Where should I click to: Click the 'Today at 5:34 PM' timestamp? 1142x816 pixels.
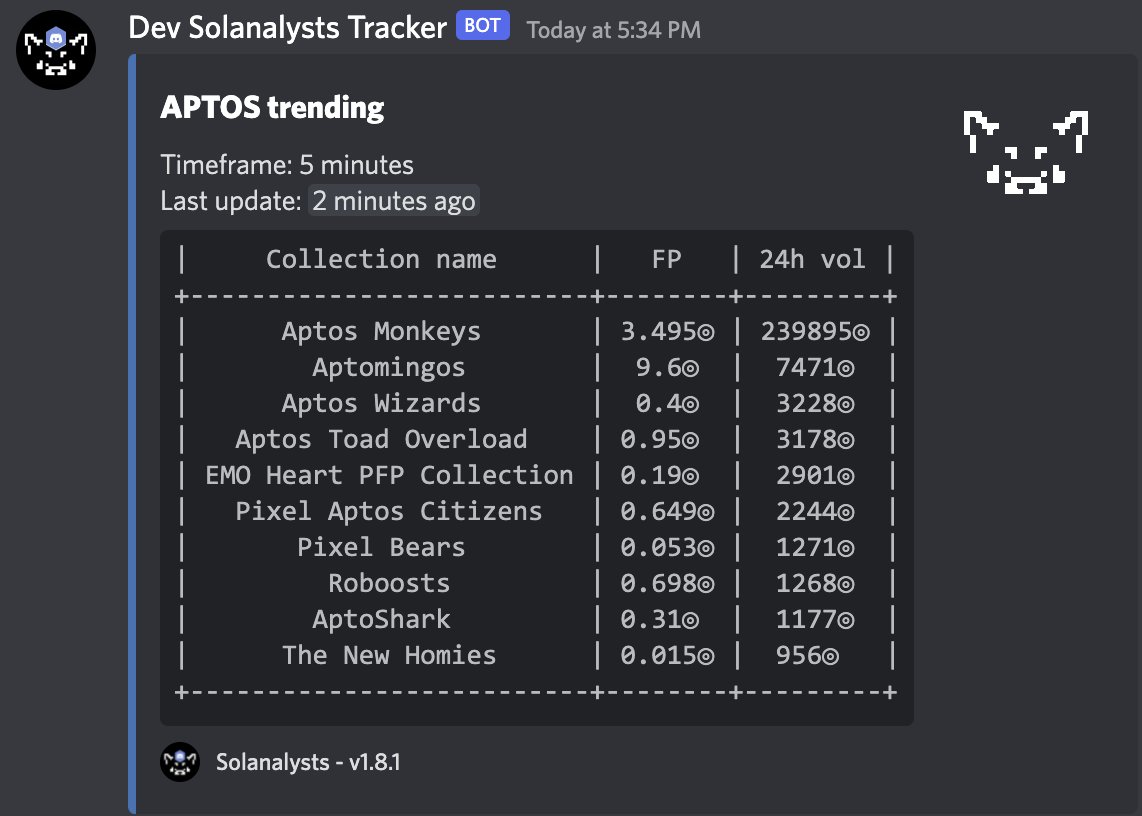click(x=613, y=30)
